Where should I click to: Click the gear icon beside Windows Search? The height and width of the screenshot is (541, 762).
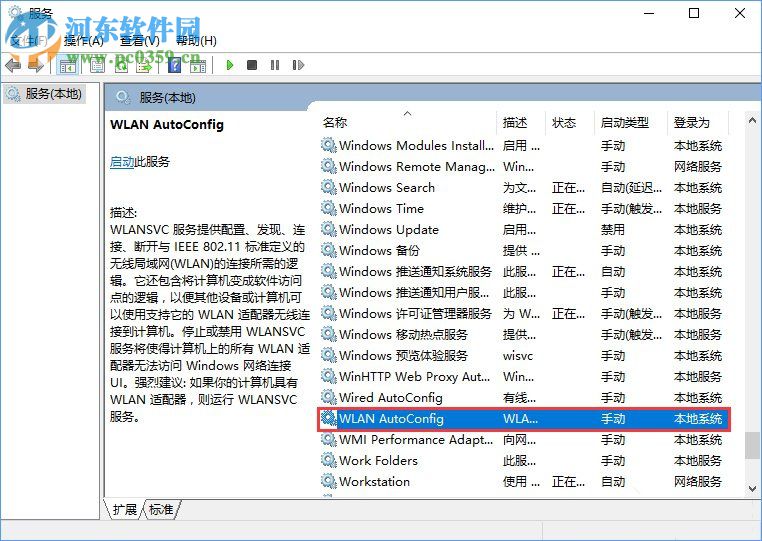(329, 187)
